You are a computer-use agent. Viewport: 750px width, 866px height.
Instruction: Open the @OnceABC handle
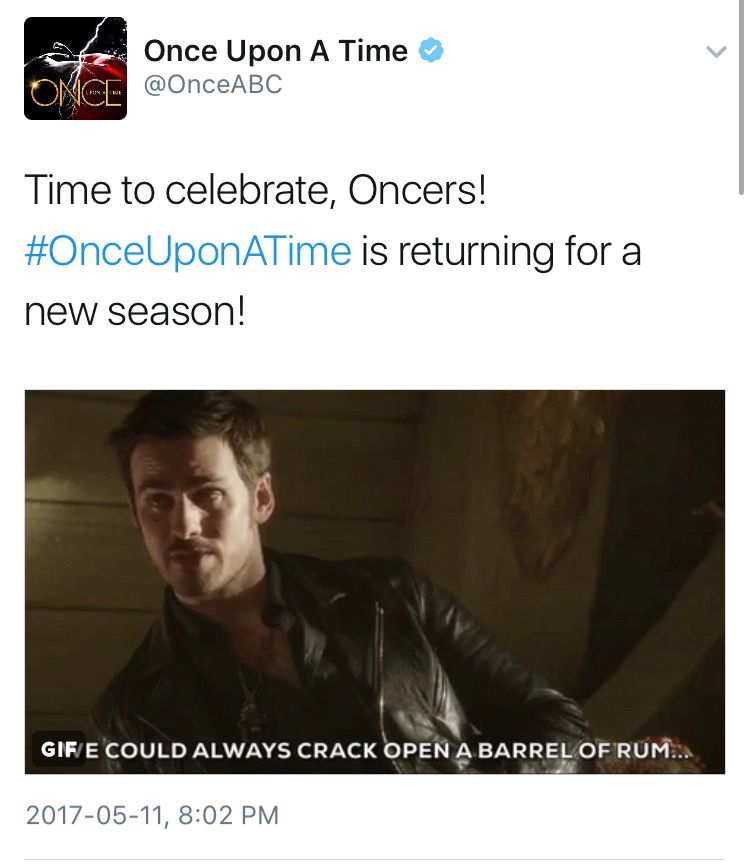213,85
